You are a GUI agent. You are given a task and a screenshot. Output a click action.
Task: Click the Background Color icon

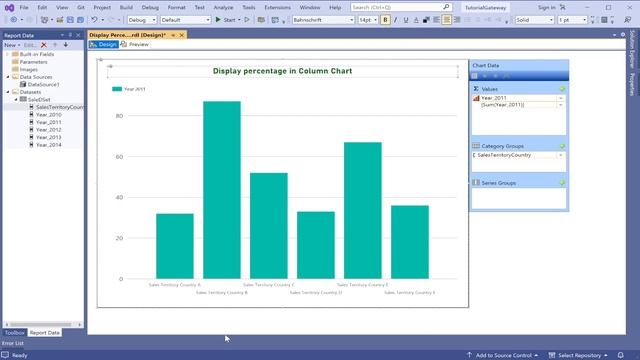pos(426,20)
